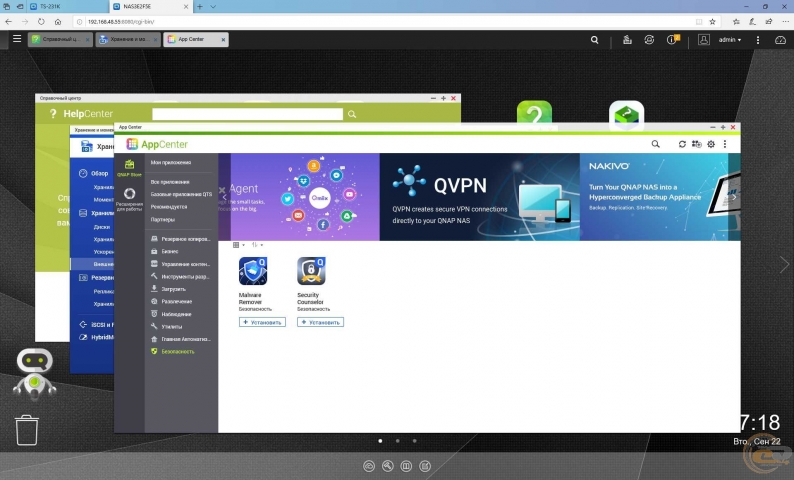Viewport: 794px width, 480px height.
Task: Install Malware Remover via Установить button
Action: tap(262, 322)
